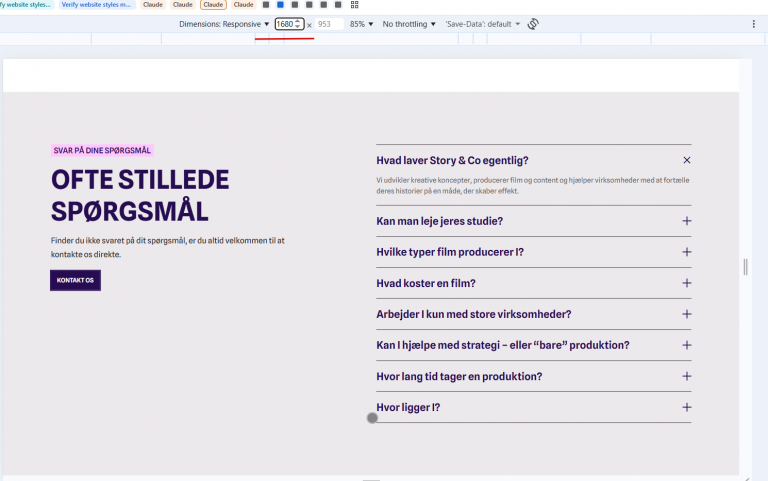Click the 'Hvor ligger I?' question text
768x481 pixels.
[x=408, y=408]
